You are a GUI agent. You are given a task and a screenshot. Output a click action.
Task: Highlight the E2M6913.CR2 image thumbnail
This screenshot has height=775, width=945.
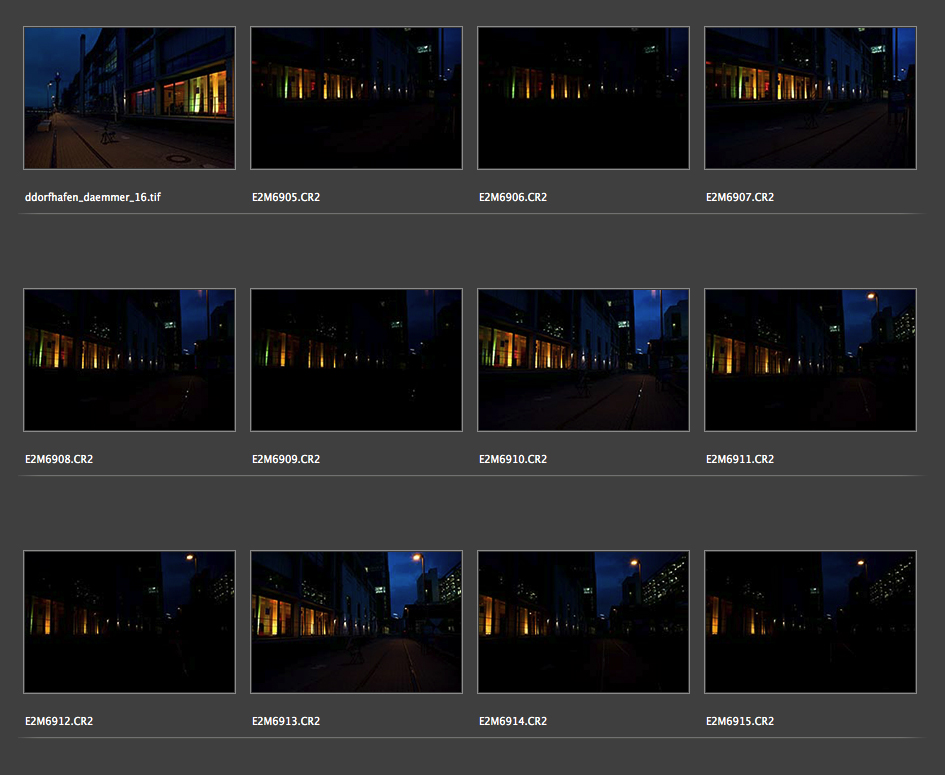coord(356,622)
